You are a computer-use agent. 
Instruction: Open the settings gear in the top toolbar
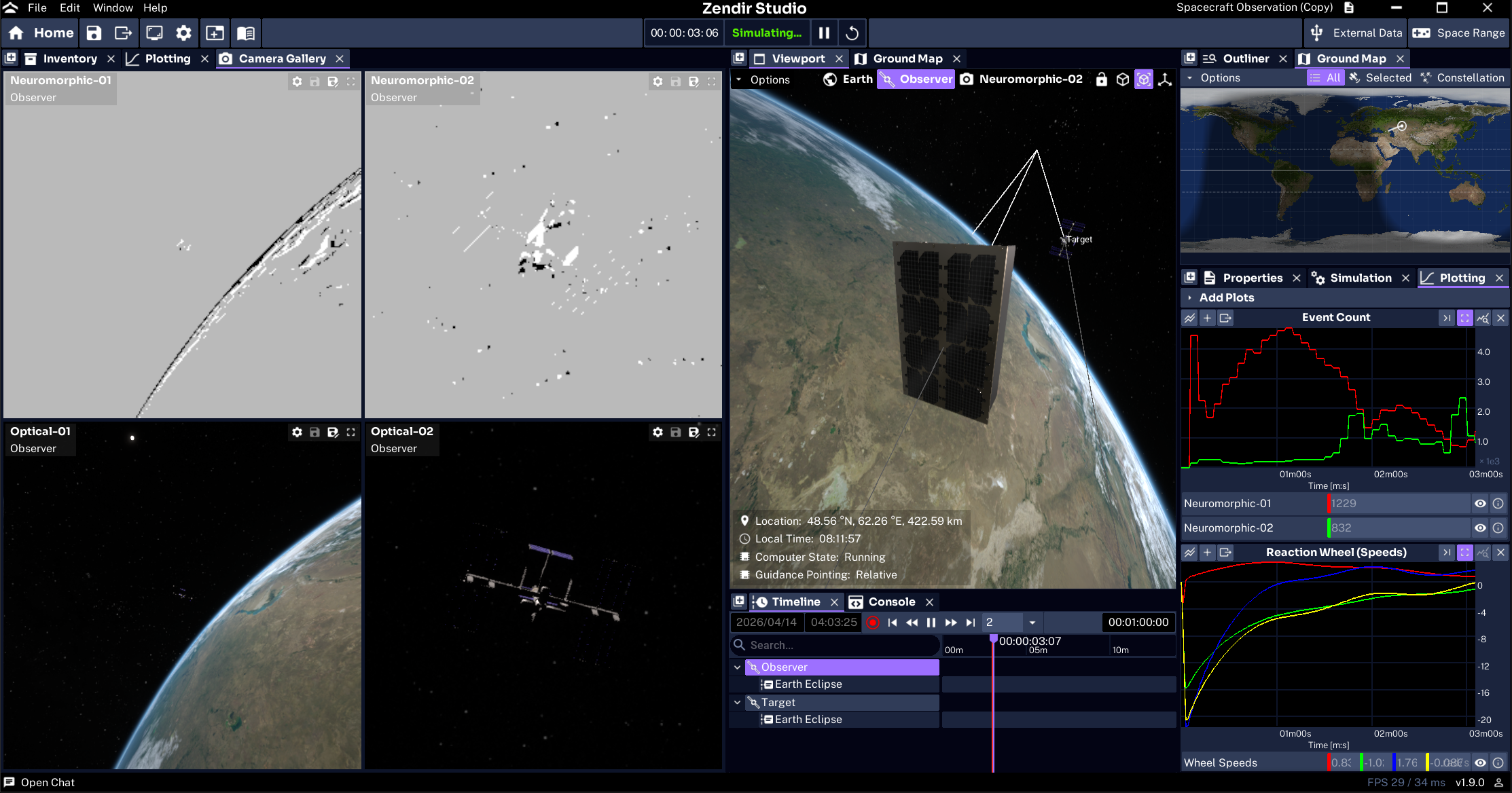click(183, 33)
